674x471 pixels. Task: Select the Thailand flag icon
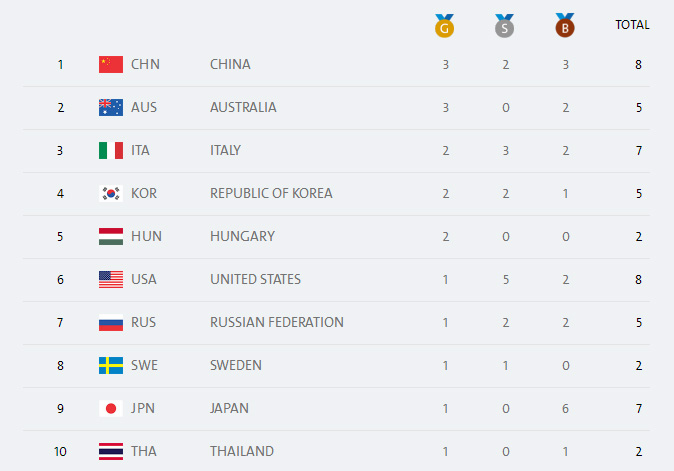(x=111, y=451)
